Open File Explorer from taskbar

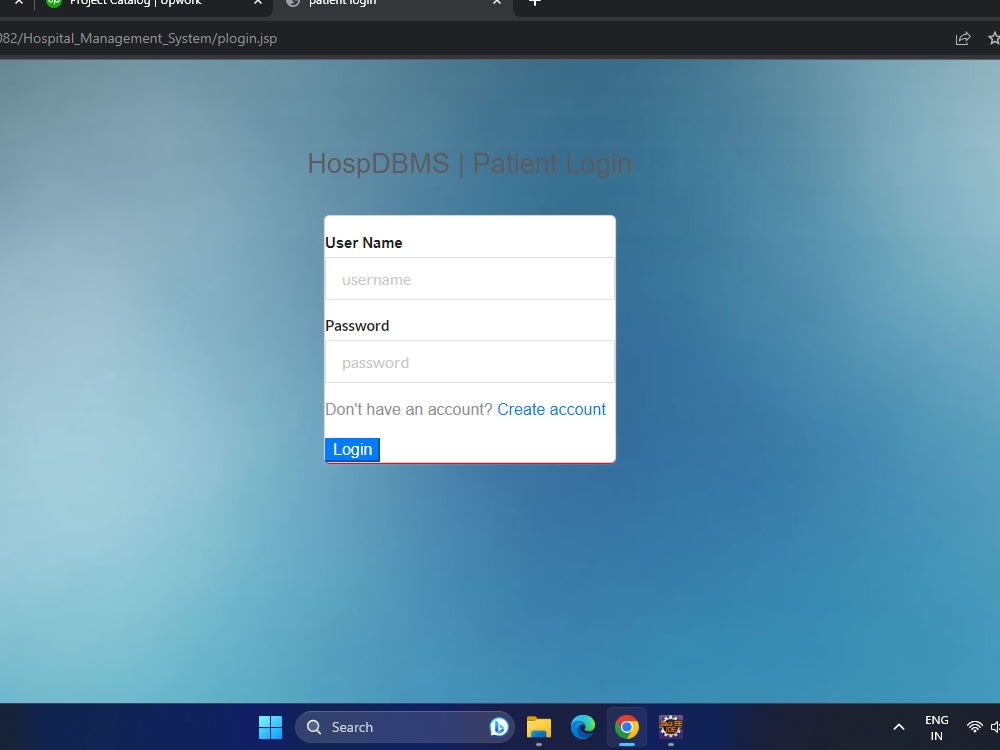pos(539,727)
